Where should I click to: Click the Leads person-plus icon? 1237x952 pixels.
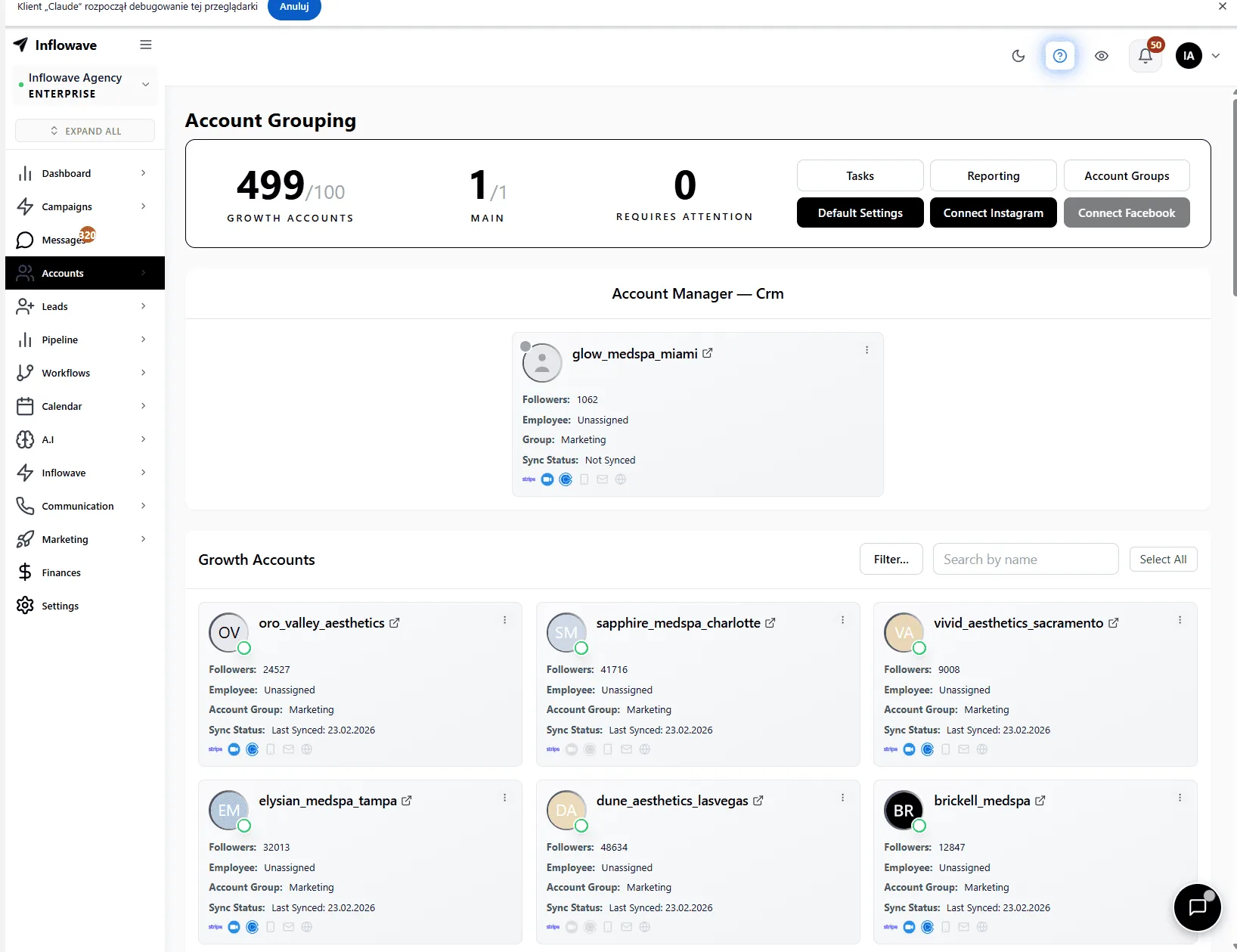coord(25,306)
